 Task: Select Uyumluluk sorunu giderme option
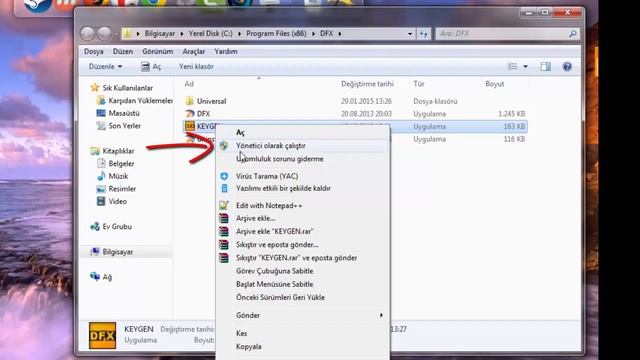302,159
